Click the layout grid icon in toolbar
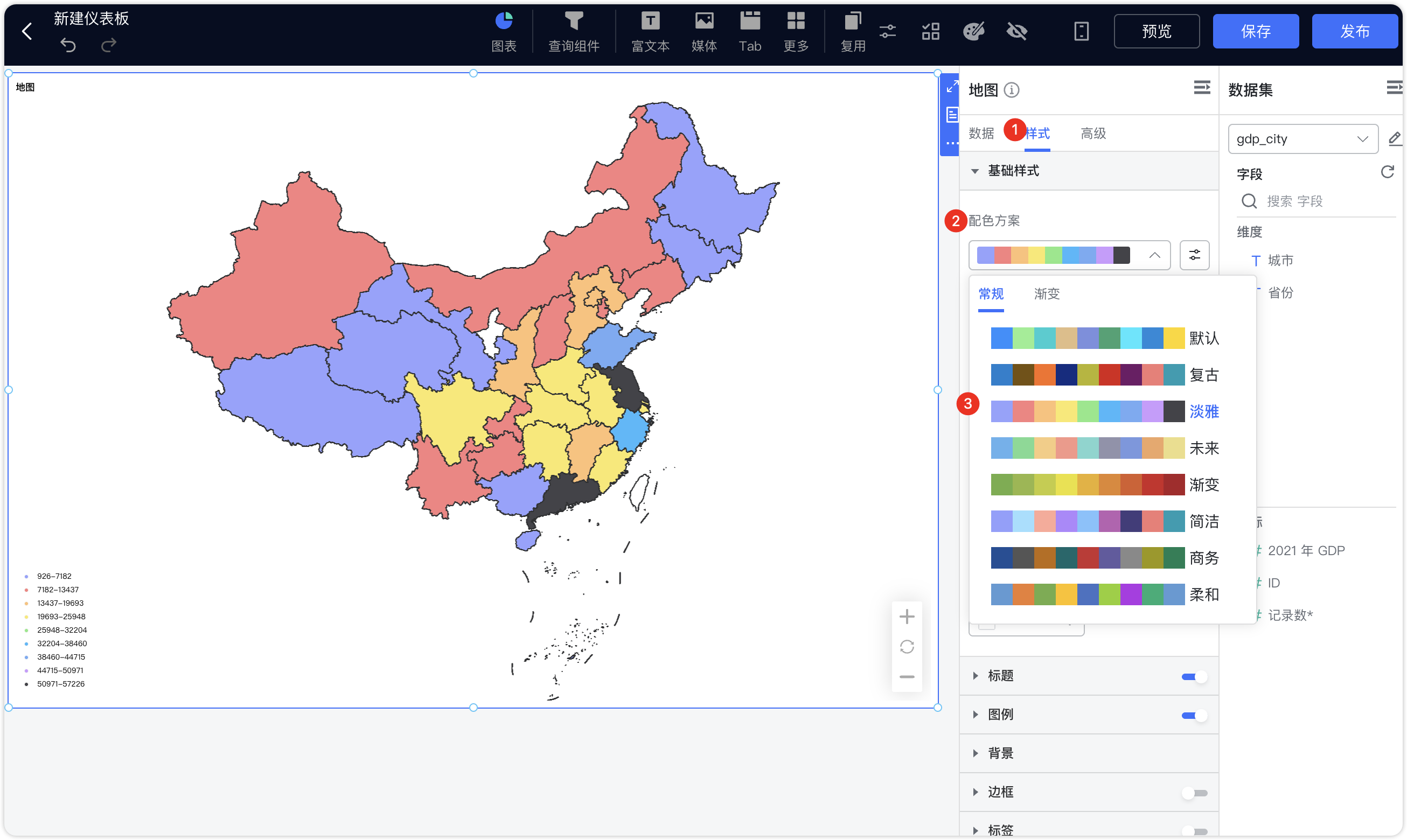Screen dimensions: 1407x840 tap(930, 31)
